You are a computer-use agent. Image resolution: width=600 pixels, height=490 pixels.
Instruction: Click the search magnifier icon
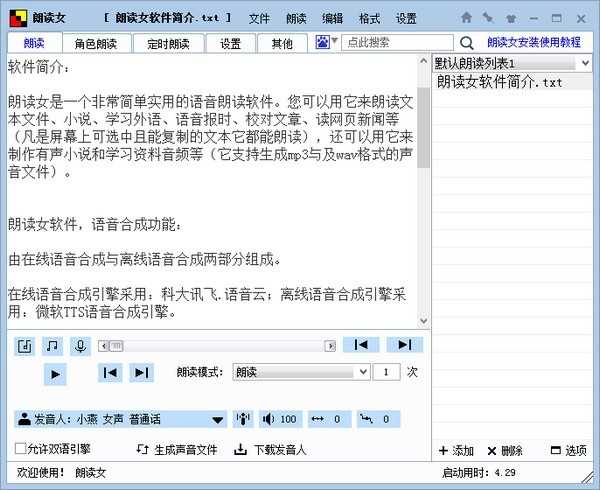(x=466, y=43)
